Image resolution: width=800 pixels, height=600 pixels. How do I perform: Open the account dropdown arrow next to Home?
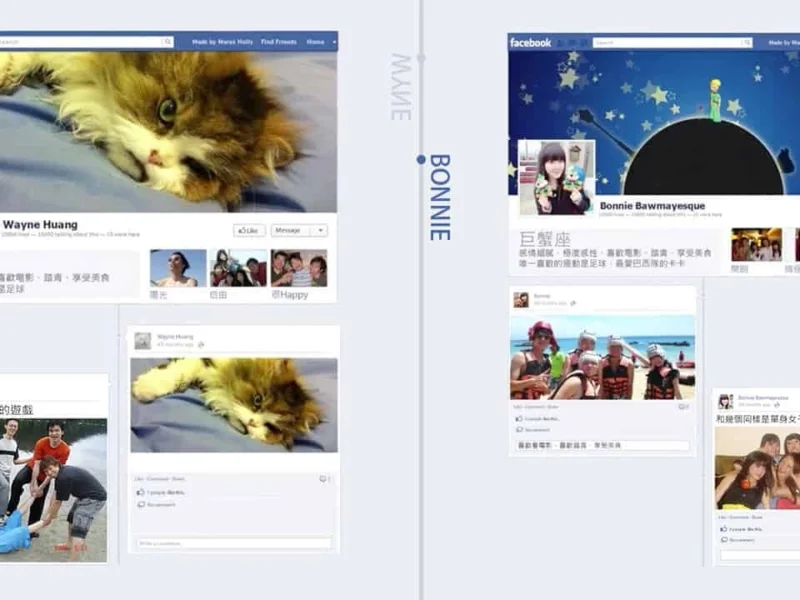pyautogui.click(x=332, y=42)
